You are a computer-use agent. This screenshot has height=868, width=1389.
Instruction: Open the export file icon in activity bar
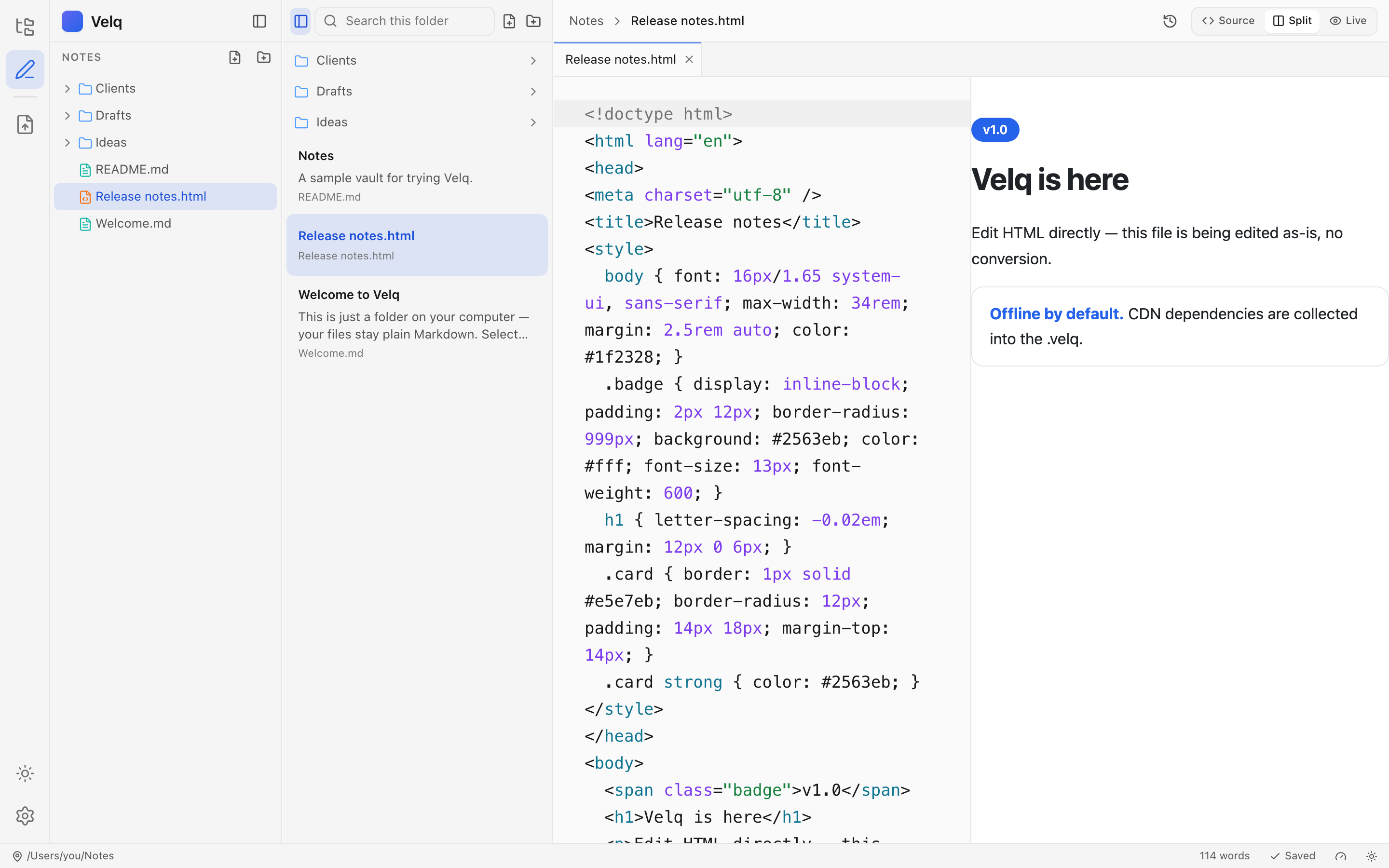click(25, 124)
